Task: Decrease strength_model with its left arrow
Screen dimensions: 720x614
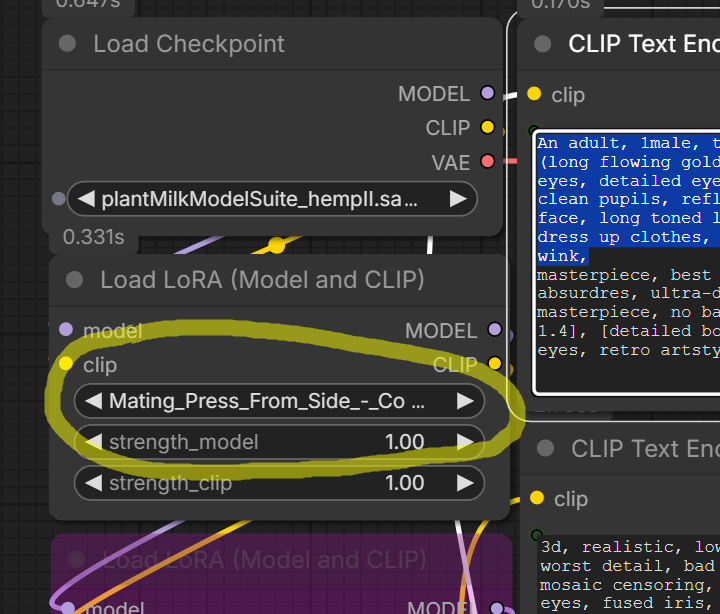Action: 93,442
